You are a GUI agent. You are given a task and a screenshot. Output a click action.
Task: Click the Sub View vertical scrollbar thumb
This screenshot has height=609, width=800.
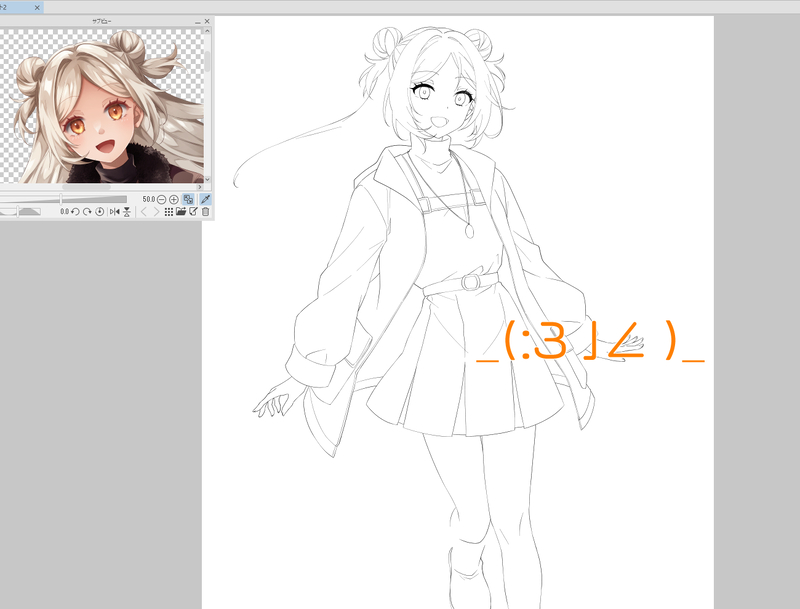[x=208, y=61]
